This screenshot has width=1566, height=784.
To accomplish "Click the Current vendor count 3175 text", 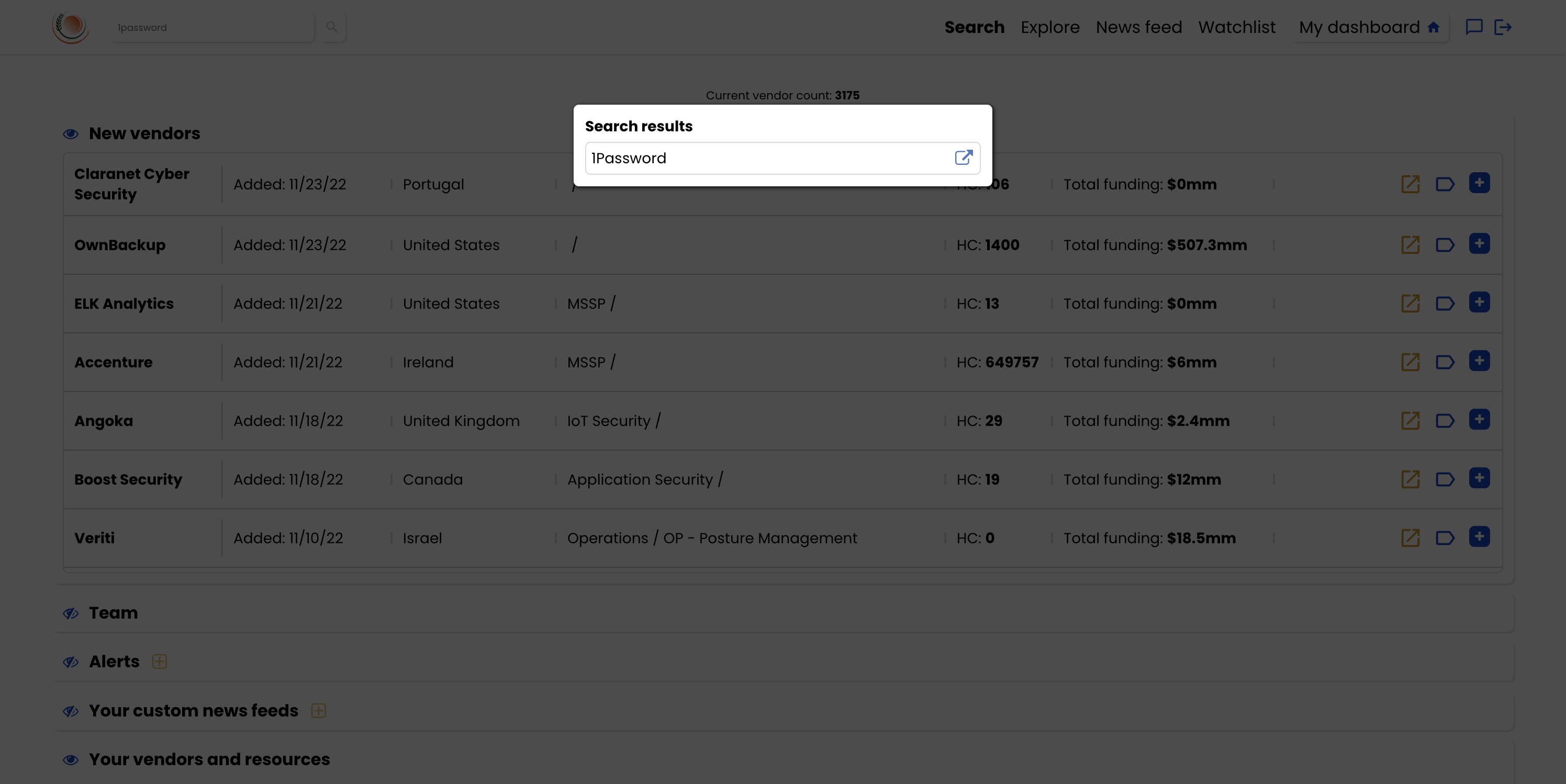I will click(x=782, y=95).
